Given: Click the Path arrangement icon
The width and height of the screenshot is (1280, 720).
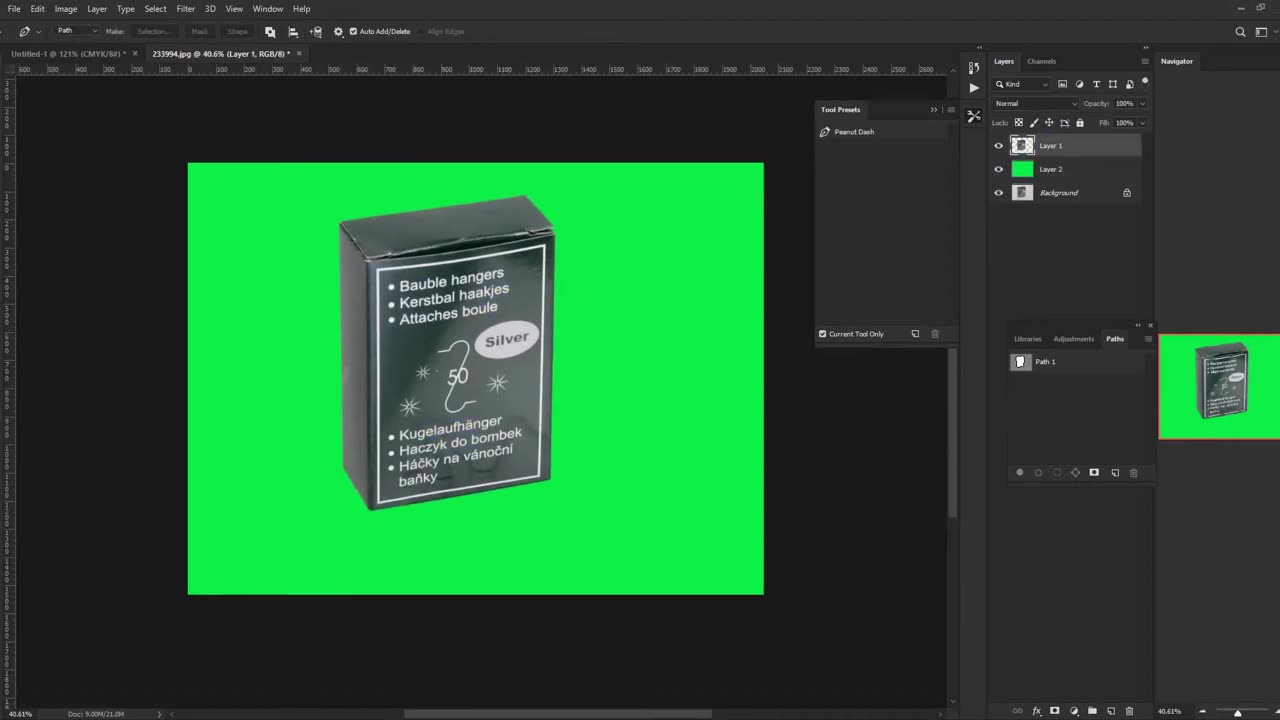Looking at the screenshot, I should click(316, 32).
